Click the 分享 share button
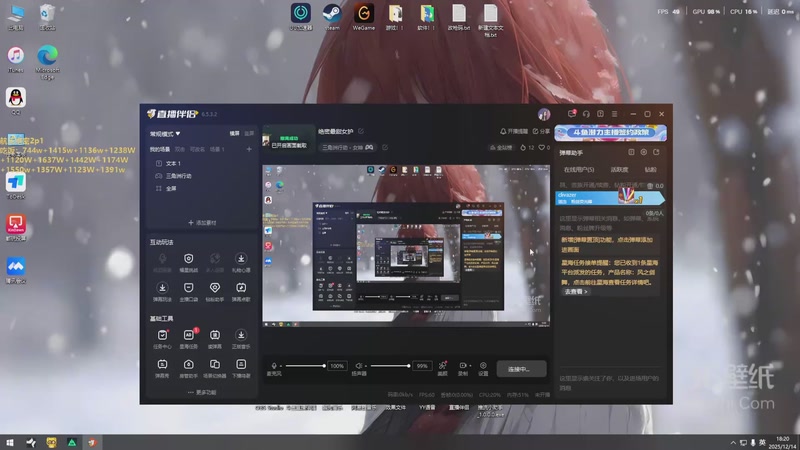 [x=541, y=131]
